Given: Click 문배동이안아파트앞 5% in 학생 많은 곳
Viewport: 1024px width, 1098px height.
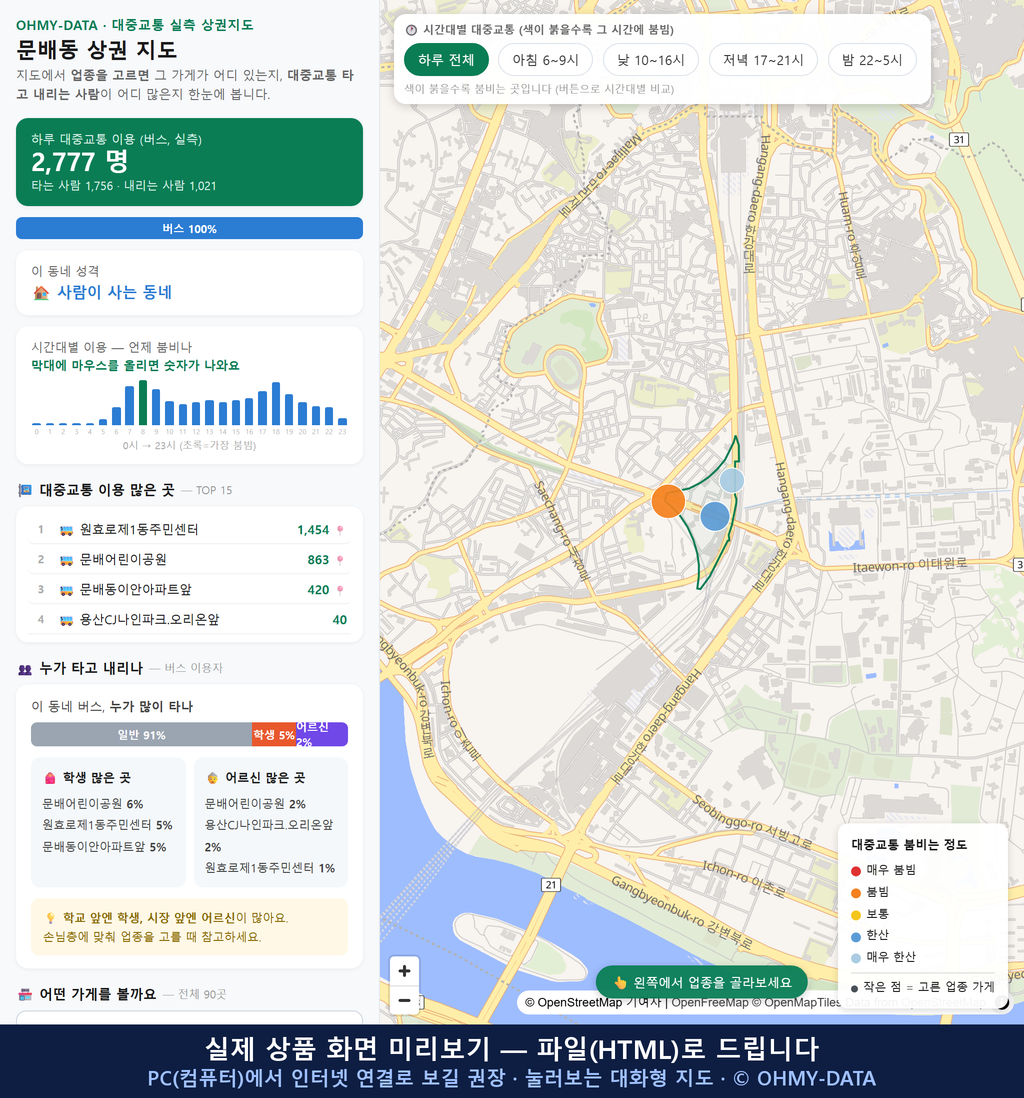Looking at the screenshot, I should click(104, 847).
